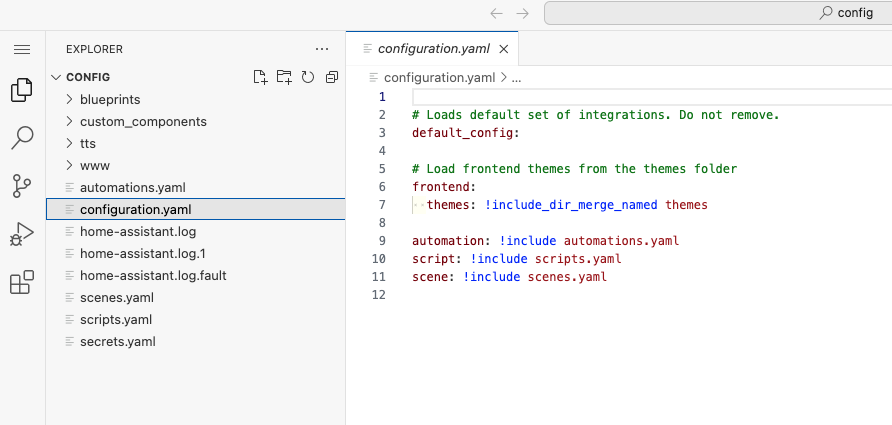This screenshot has width=892, height=425.
Task: Open automations.yaml file
Action: [196, 188]
